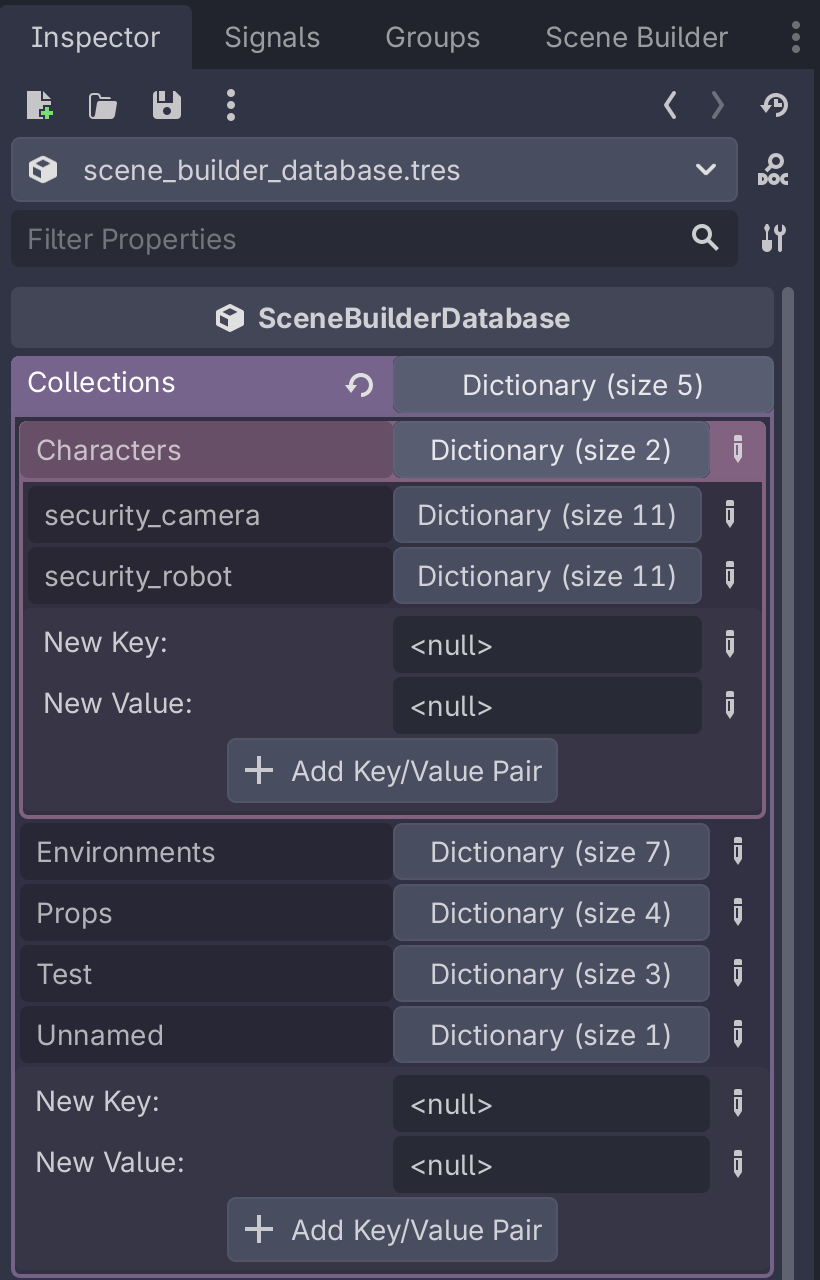Click the edit history icon
820x1280 pixels.
pyautogui.click(x=774, y=104)
